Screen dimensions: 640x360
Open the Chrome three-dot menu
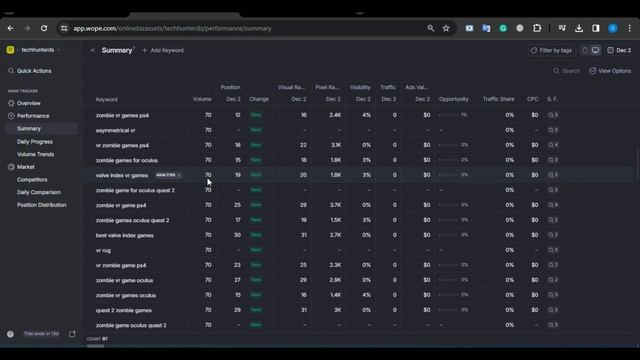pos(629,28)
